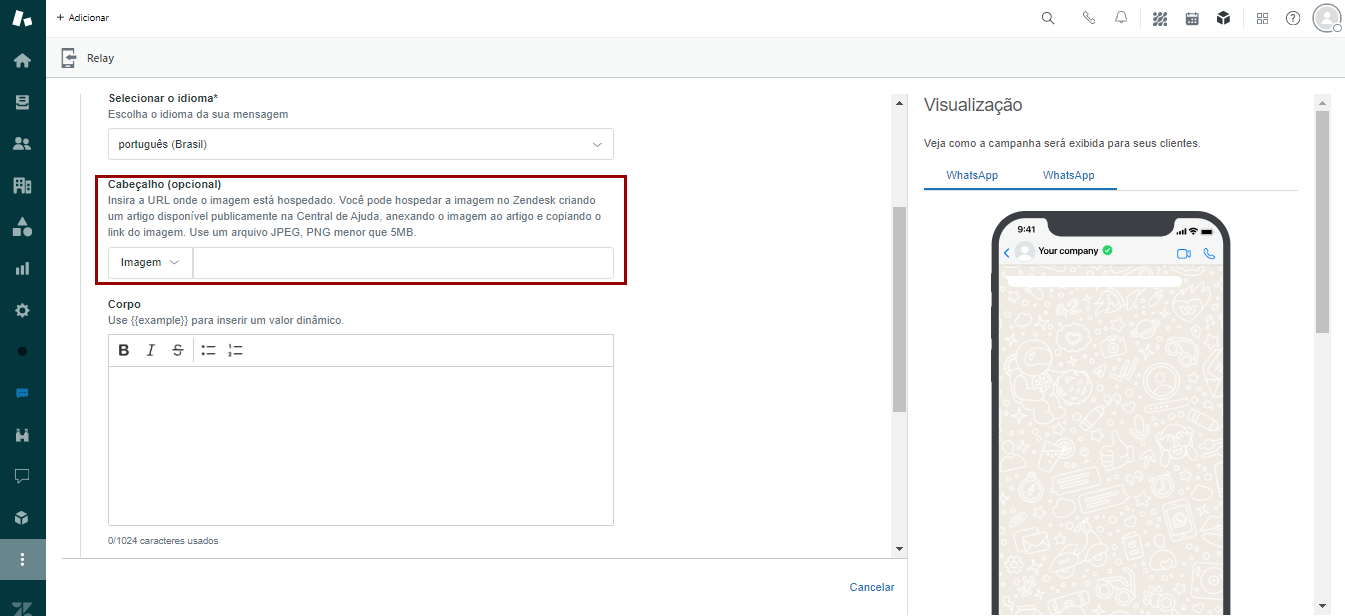Screen dimensions: 1345x616
Task: Click the Adicionar button
Action: click(83, 18)
